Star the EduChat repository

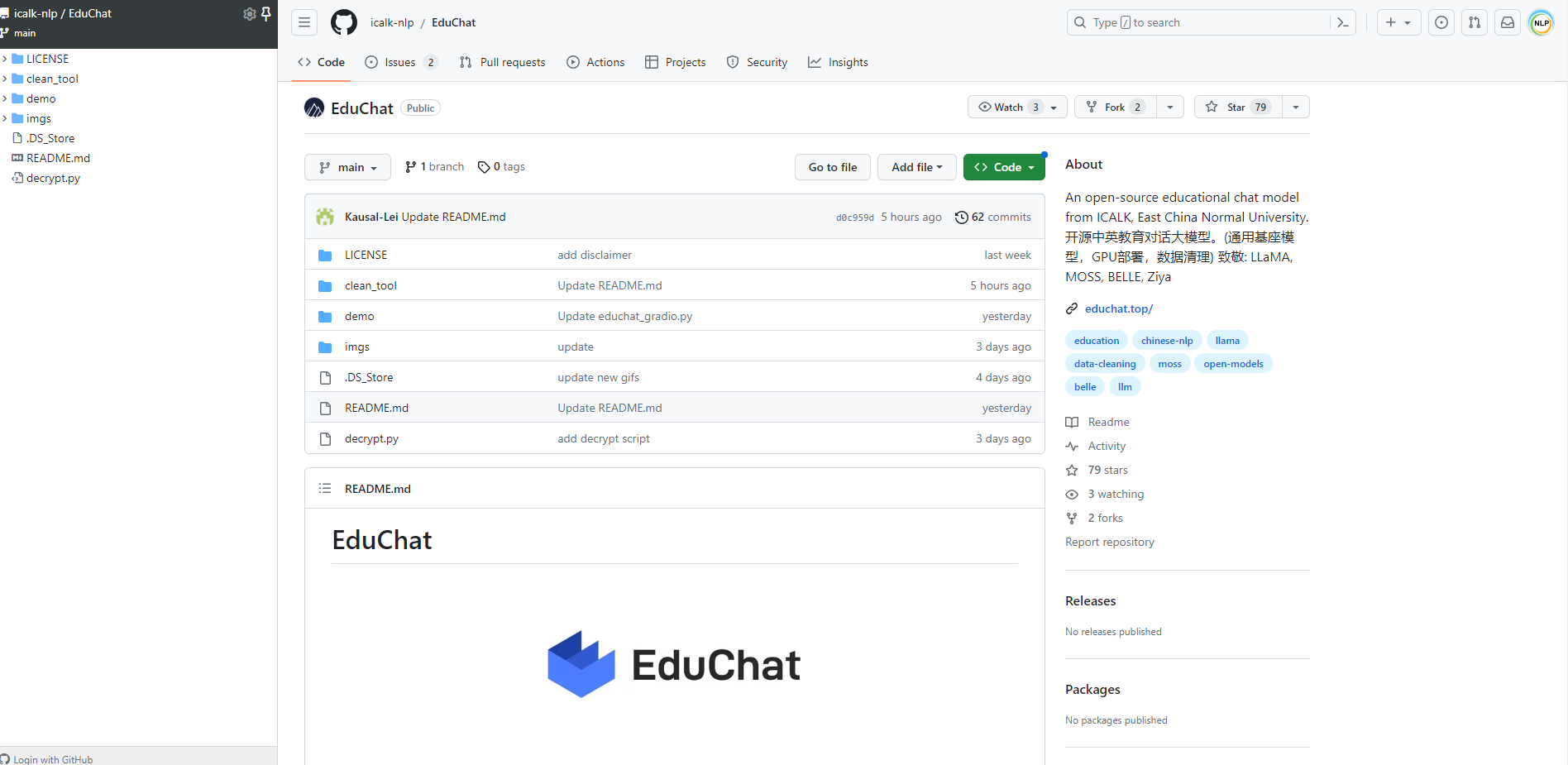point(1236,107)
